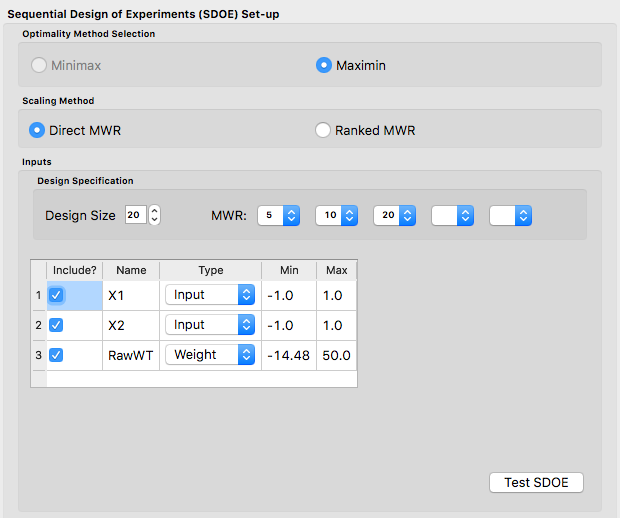Click the Design Size stepper arrows

pyautogui.click(x=154, y=215)
